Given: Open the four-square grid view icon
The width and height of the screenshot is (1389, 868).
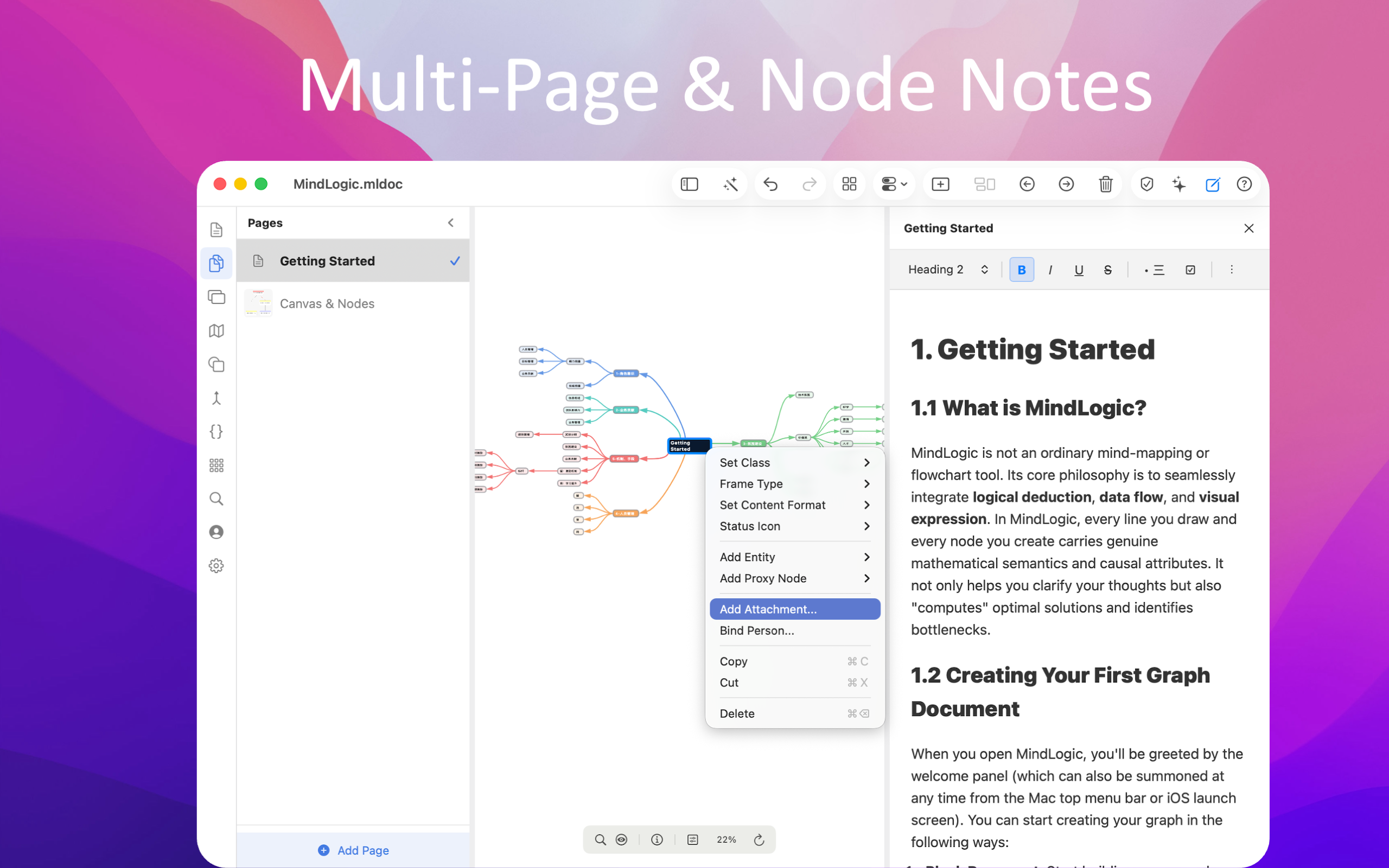Looking at the screenshot, I should point(849,184).
